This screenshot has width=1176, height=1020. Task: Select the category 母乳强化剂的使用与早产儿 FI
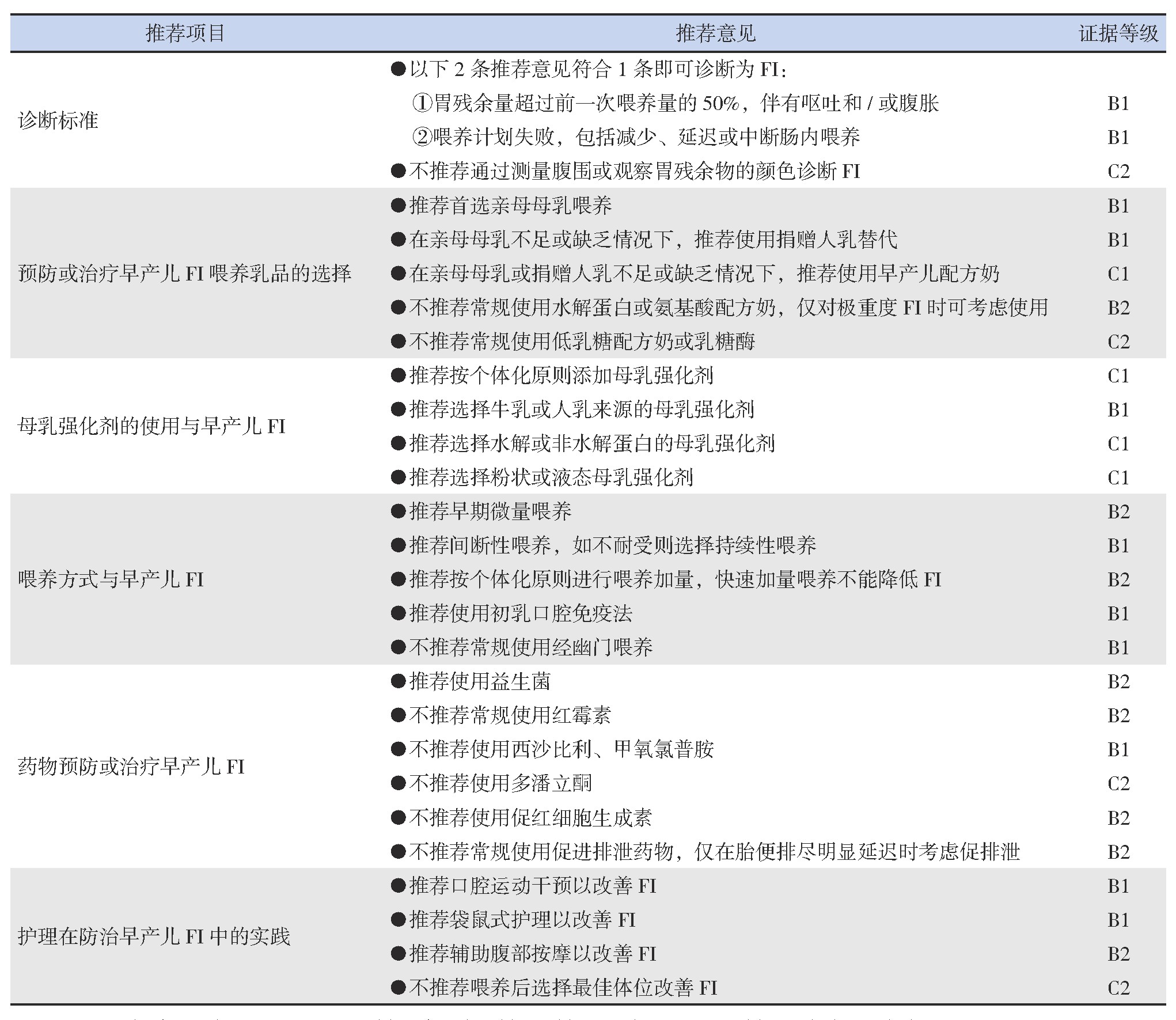tap(152, 427)
